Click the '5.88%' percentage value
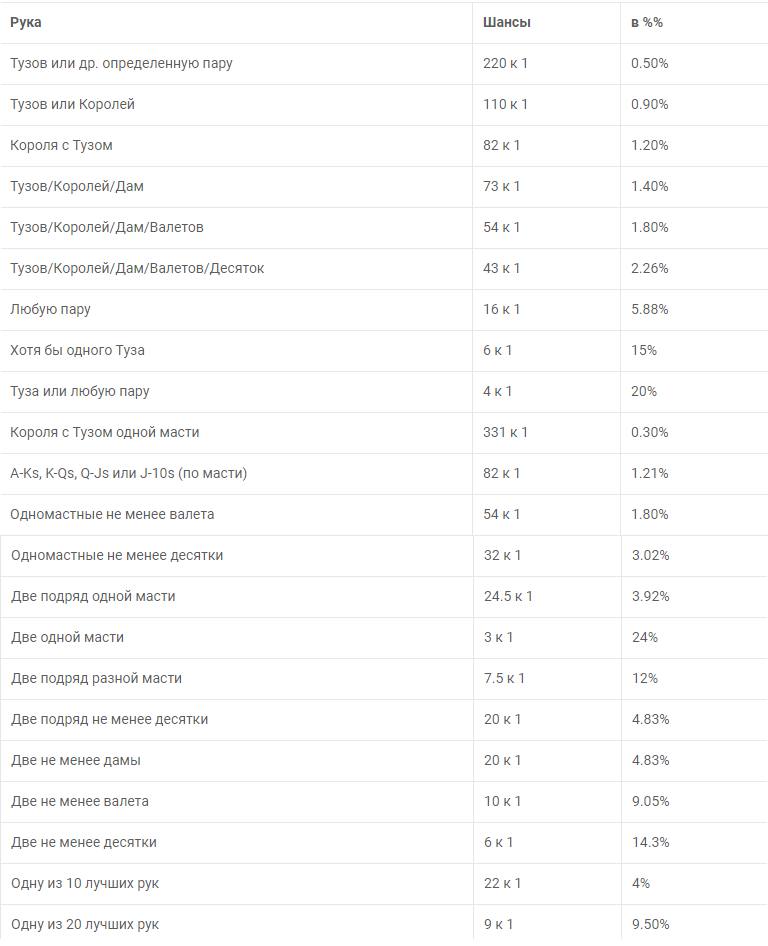This screenshot has height=946, width=768. tap(649, 309)
